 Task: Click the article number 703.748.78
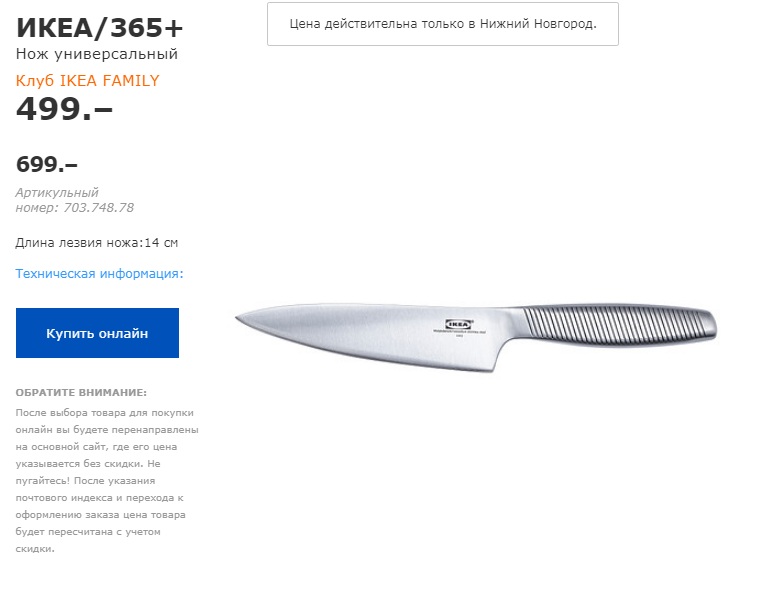point(99,208)
